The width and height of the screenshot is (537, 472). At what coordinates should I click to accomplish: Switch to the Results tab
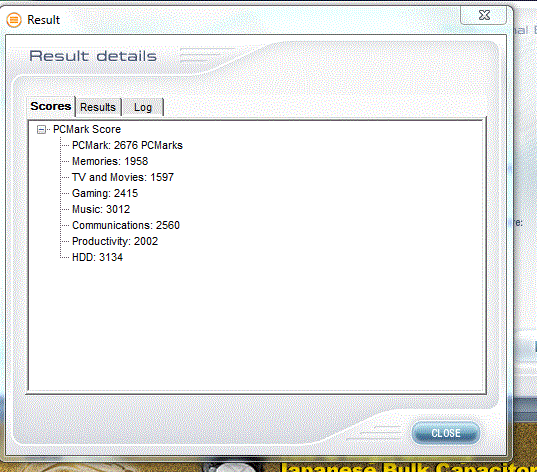98,107
